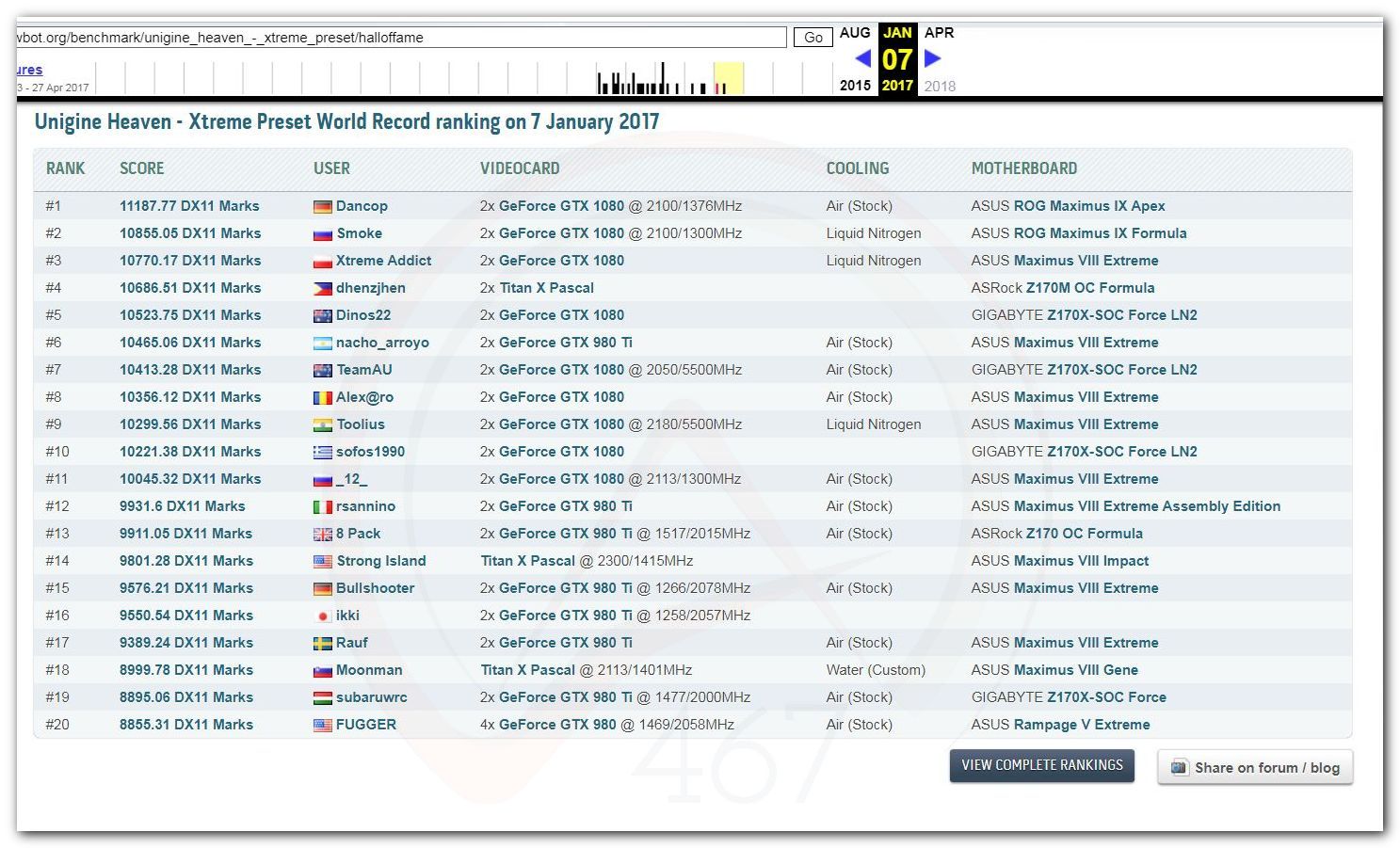Click the US flag beside FUGGER
This screenshot has height=848, width=1400.
pos(322,726)
